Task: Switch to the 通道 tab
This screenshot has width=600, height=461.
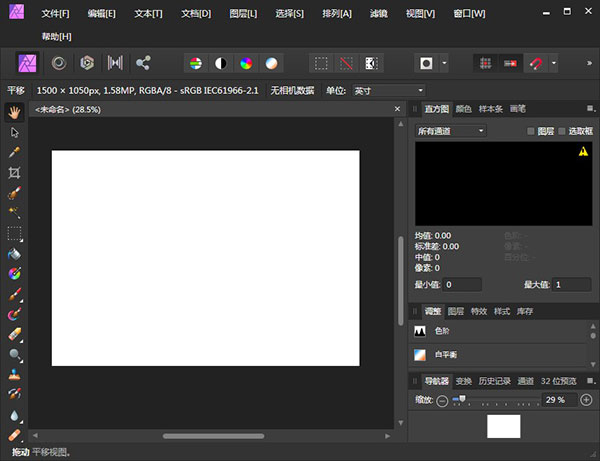Action: point(525,381)
